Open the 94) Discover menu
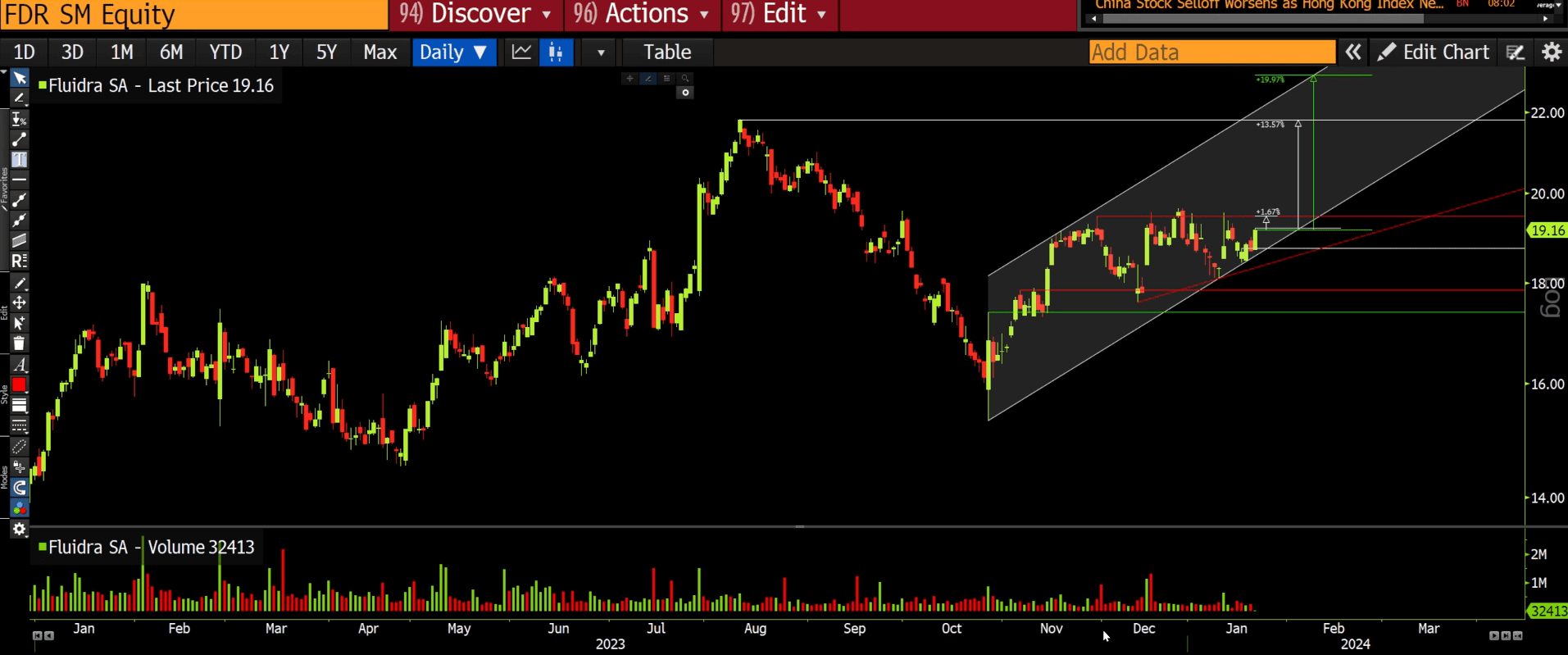This screenshot has width=1568, height=655. [x=475, y=14]
